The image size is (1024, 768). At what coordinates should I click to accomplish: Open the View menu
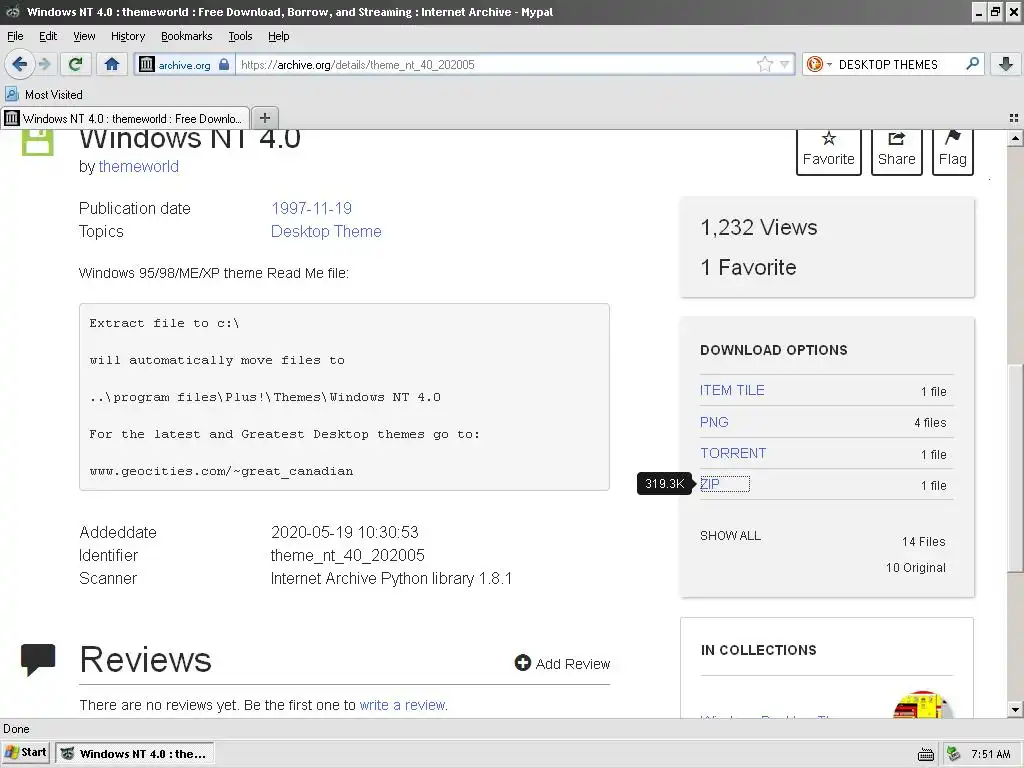[x=84, y=36]
